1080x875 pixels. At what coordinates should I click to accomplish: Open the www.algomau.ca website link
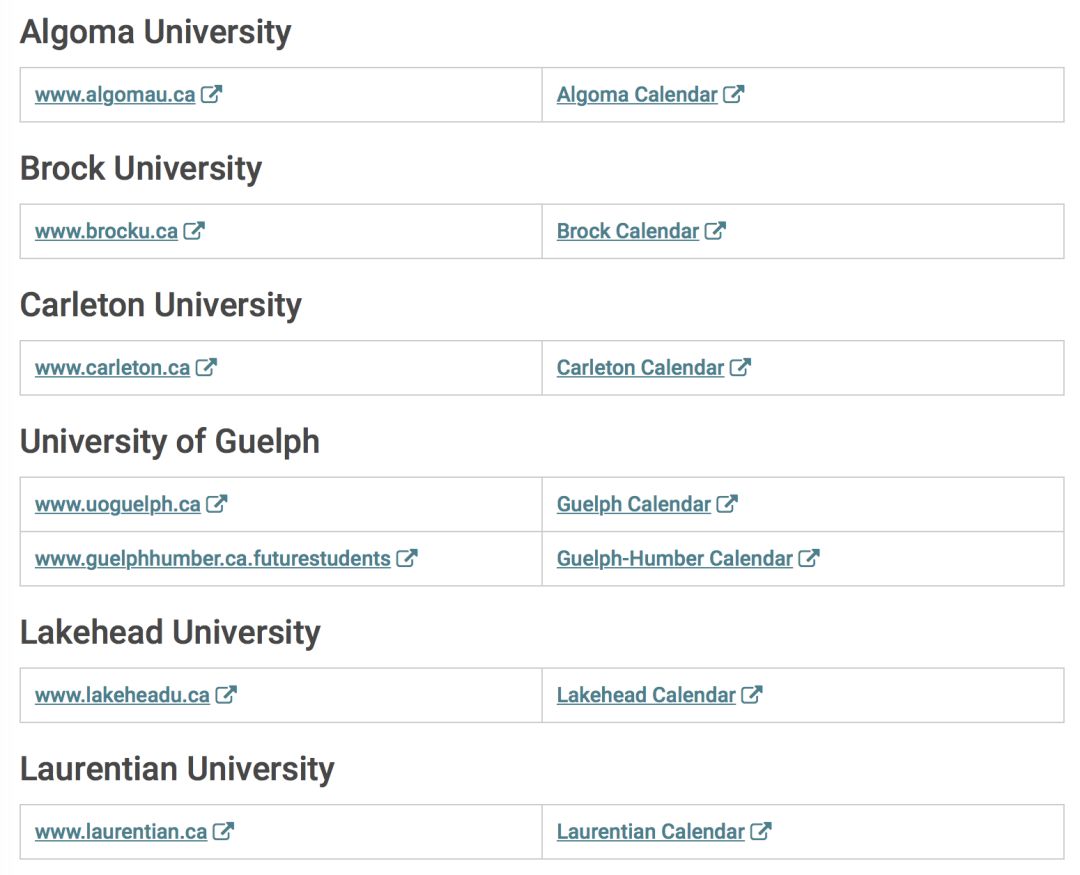115,94
